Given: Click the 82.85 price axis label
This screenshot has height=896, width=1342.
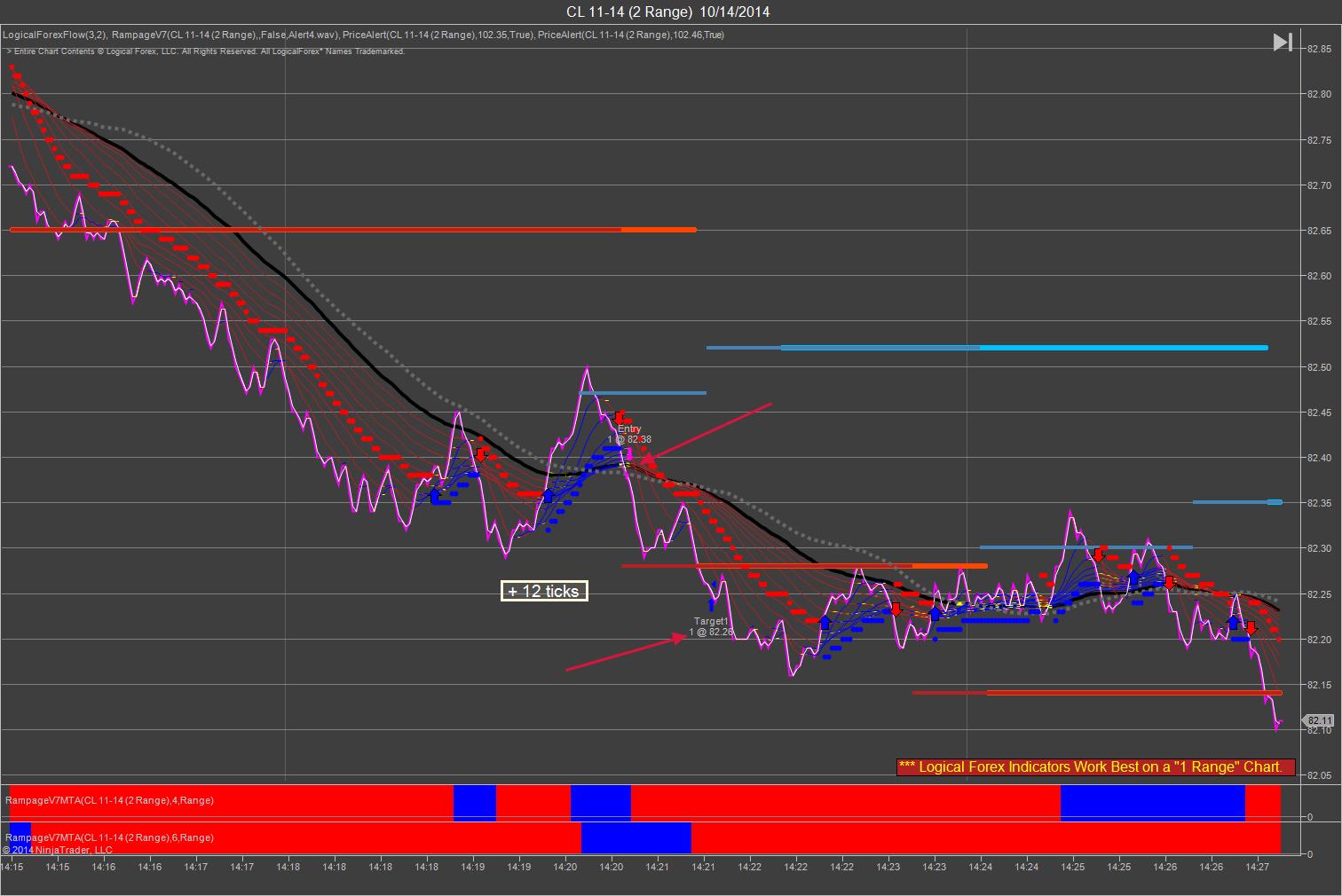Looking at the screenshot, I should pos(1318,49).
